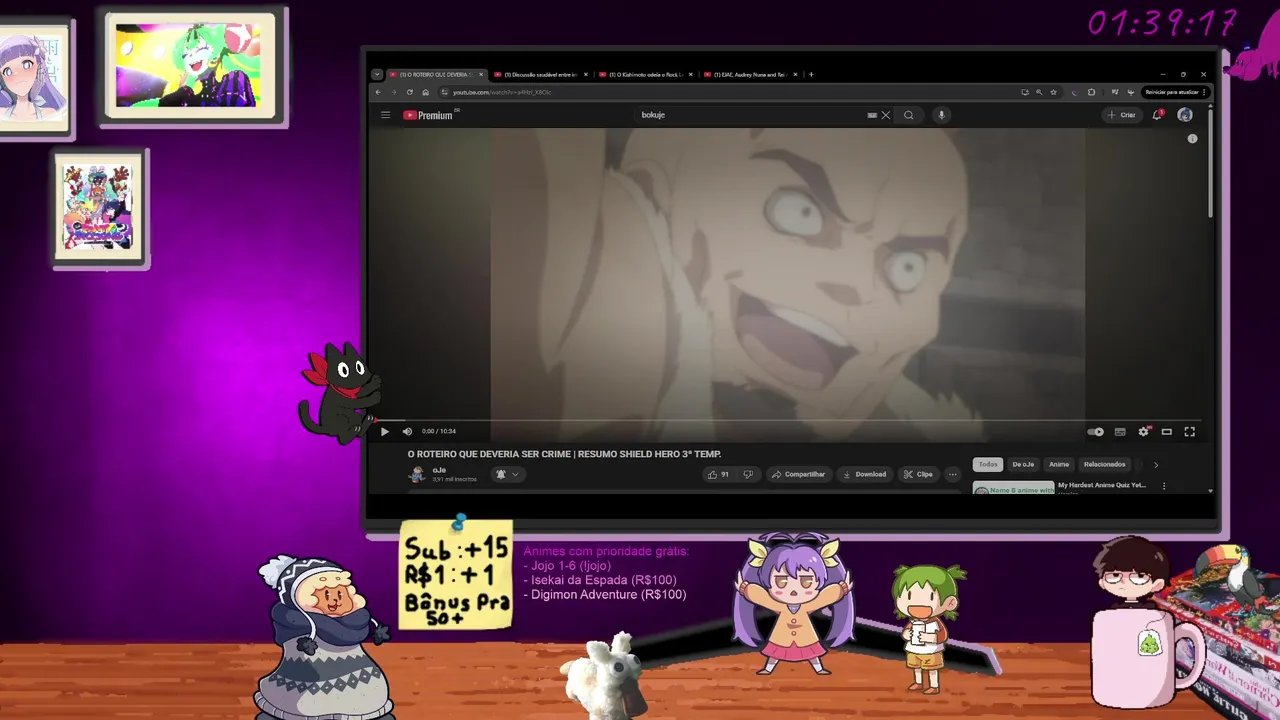Image resolution: width=1280 pixels, height=720 pixels.
Task: Open the tab search dropdown arrow
Action: pyautogui.click(x=377, y=74)
